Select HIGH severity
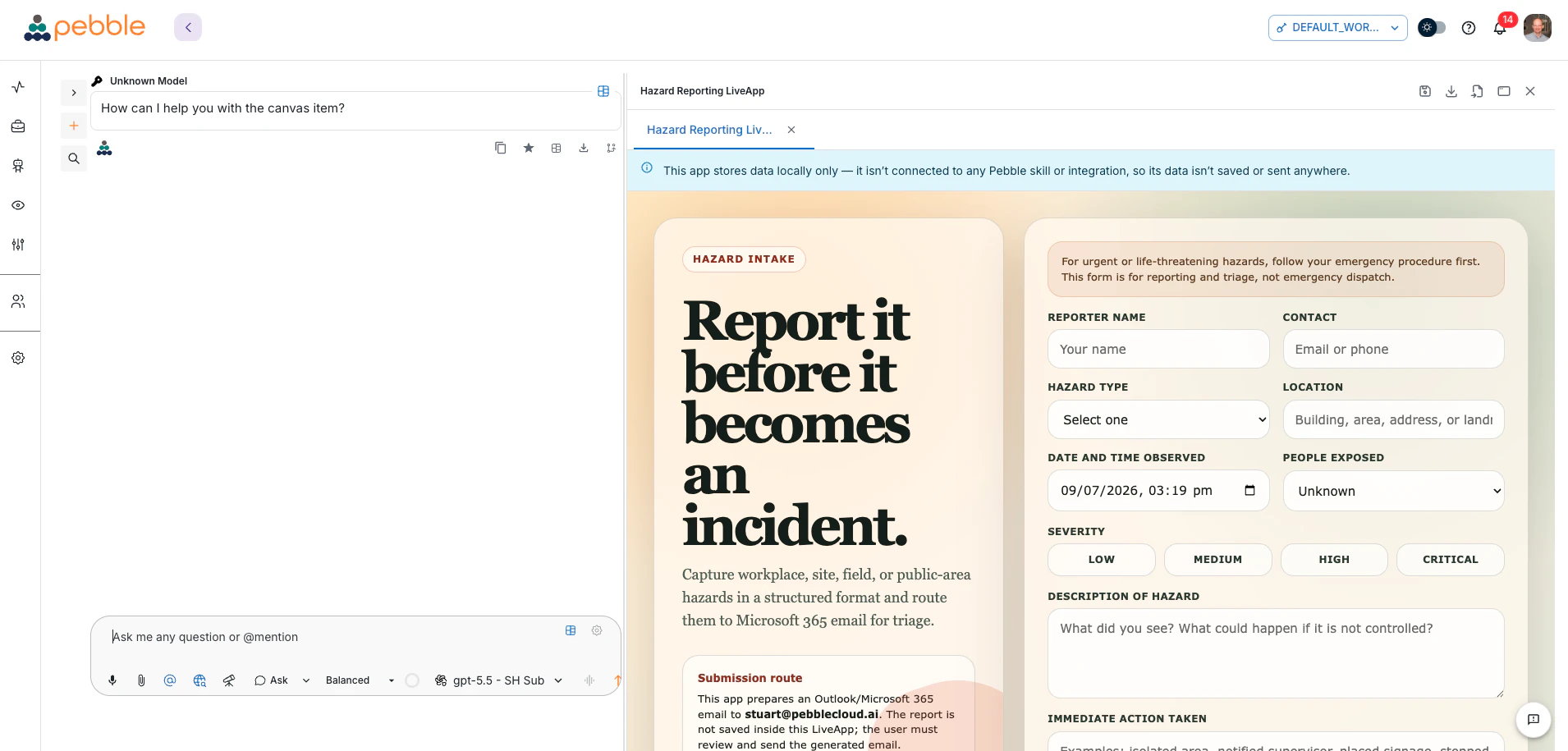The height and width of the screenshot is (751, 1568). 1334,559
